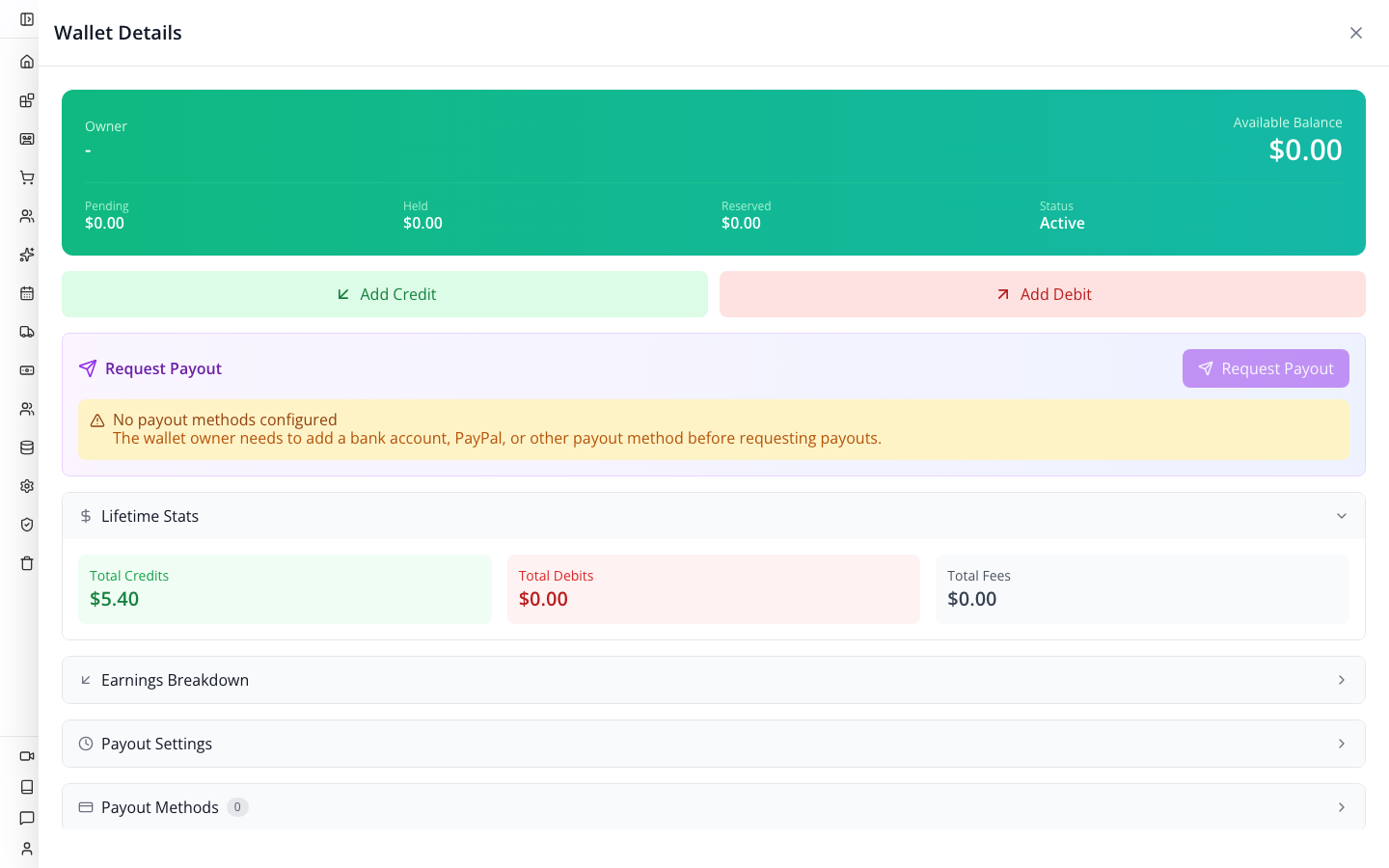Open the single user profile sidebar icon
Image resolution: width=1389 pixels, height=868 pixels.
tap(27, 849)
